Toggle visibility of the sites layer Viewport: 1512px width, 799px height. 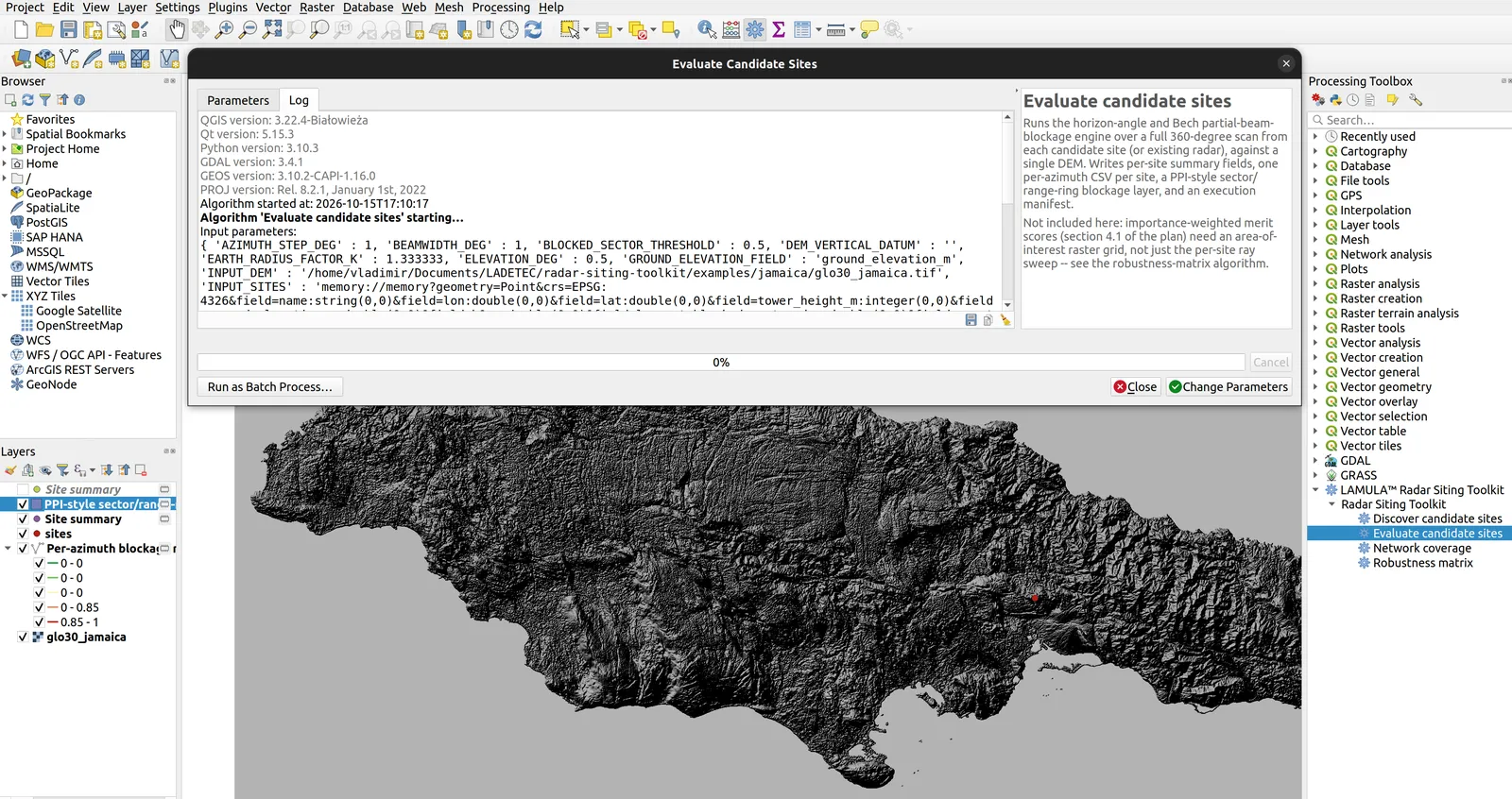pyautogui.click(x=23, y=534)
